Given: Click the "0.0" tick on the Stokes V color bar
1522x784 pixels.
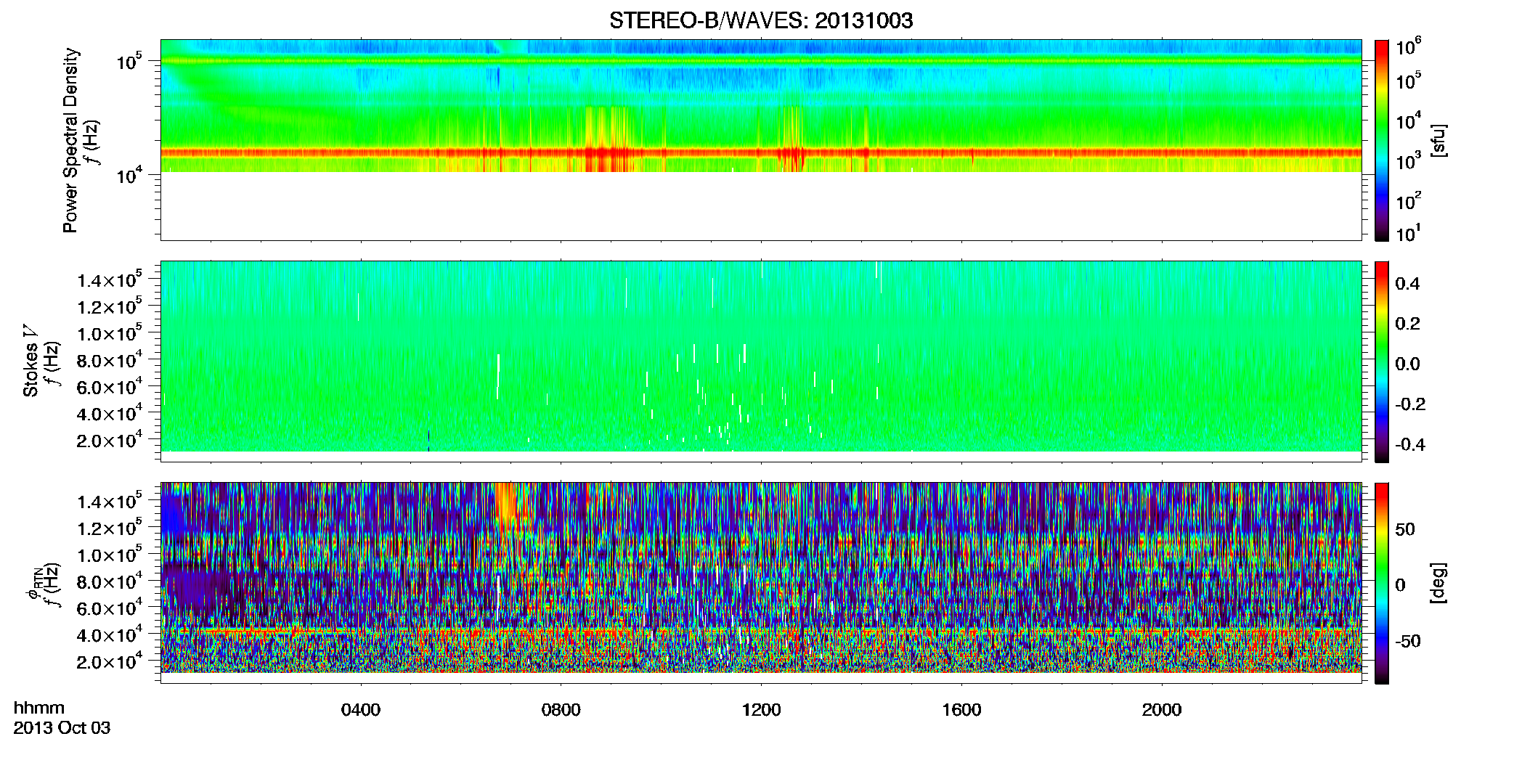Looking at the screenshot, I should (x=1407, y=364).
